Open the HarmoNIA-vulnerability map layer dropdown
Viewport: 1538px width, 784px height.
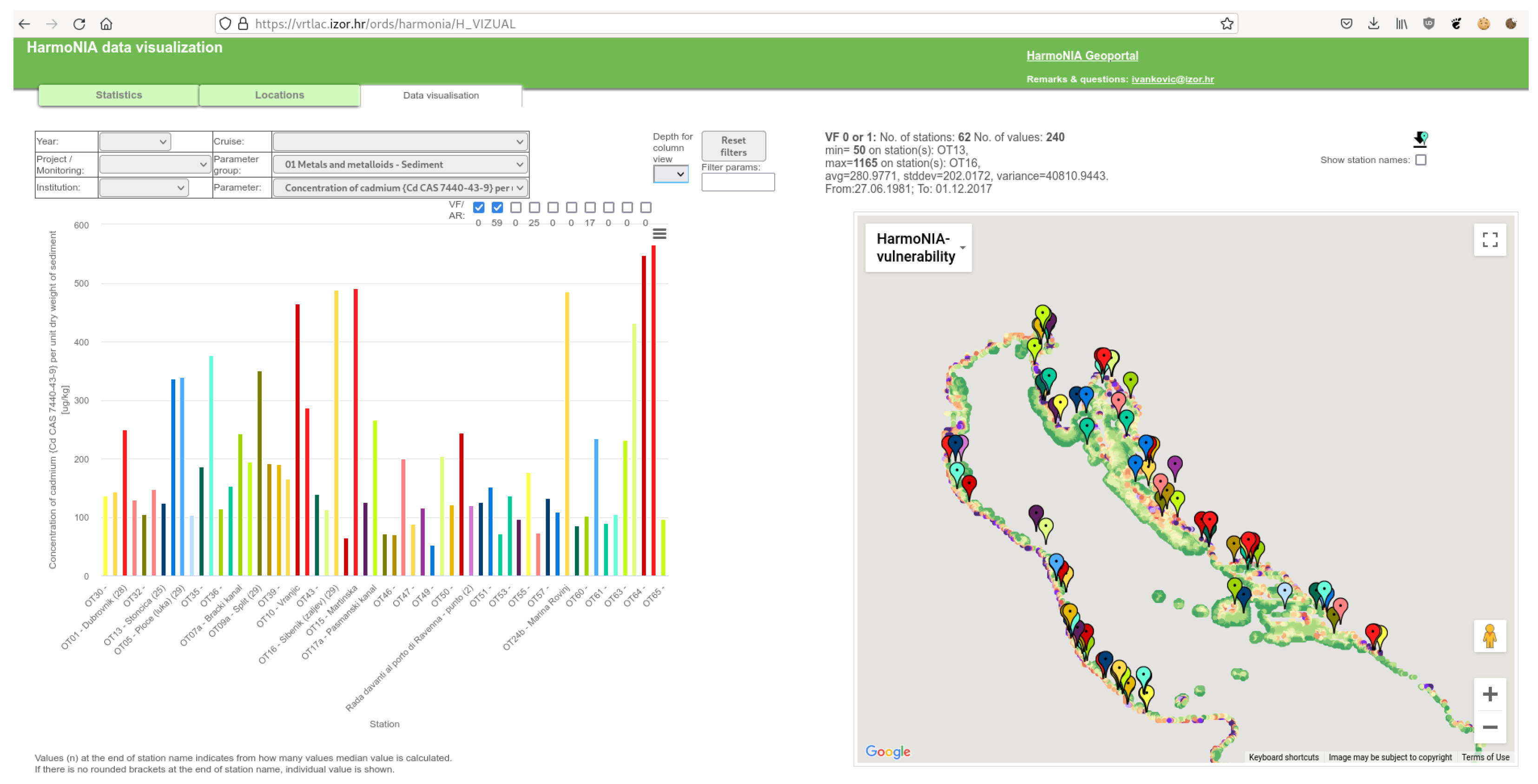click(918, 248)
